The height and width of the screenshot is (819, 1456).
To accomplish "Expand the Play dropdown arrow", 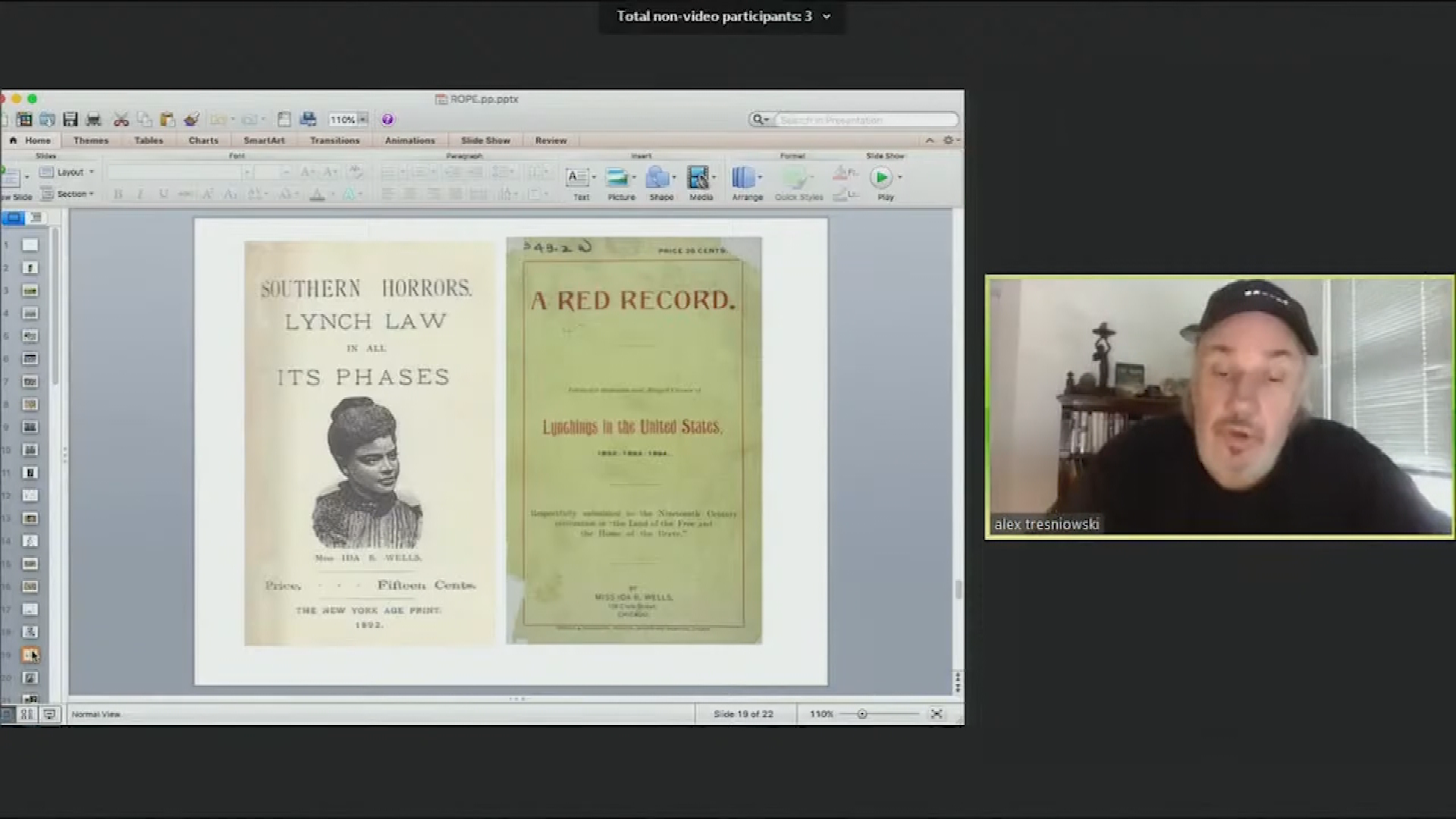I will 900,177.
